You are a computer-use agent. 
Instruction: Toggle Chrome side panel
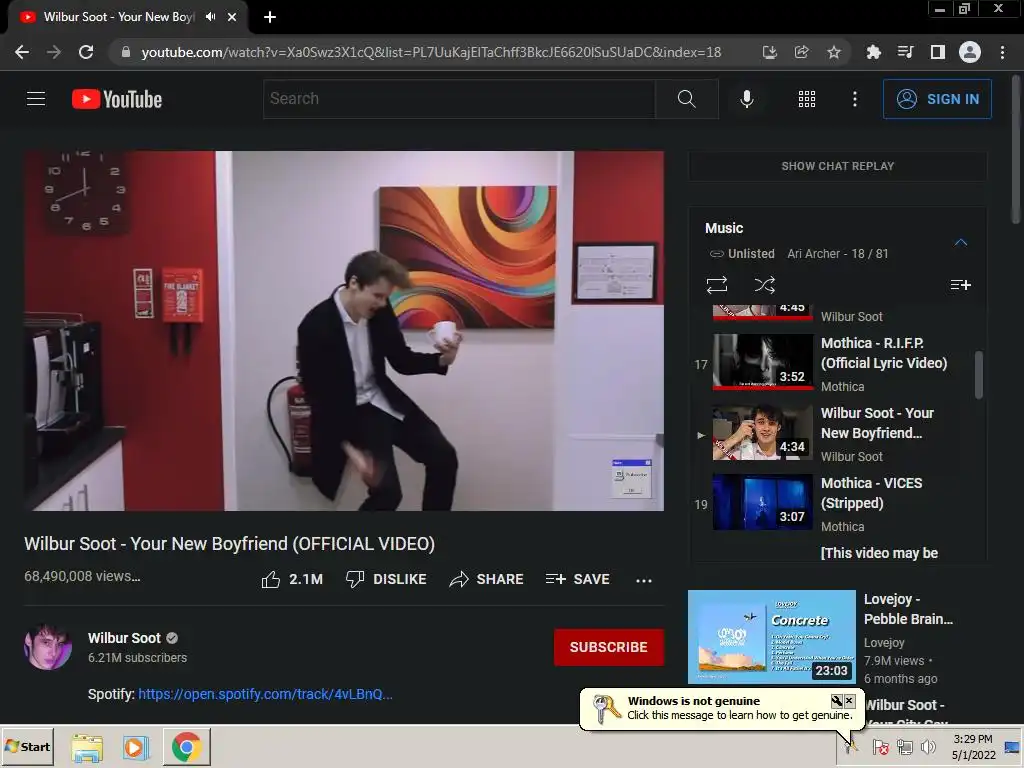(x=937, y=52)
